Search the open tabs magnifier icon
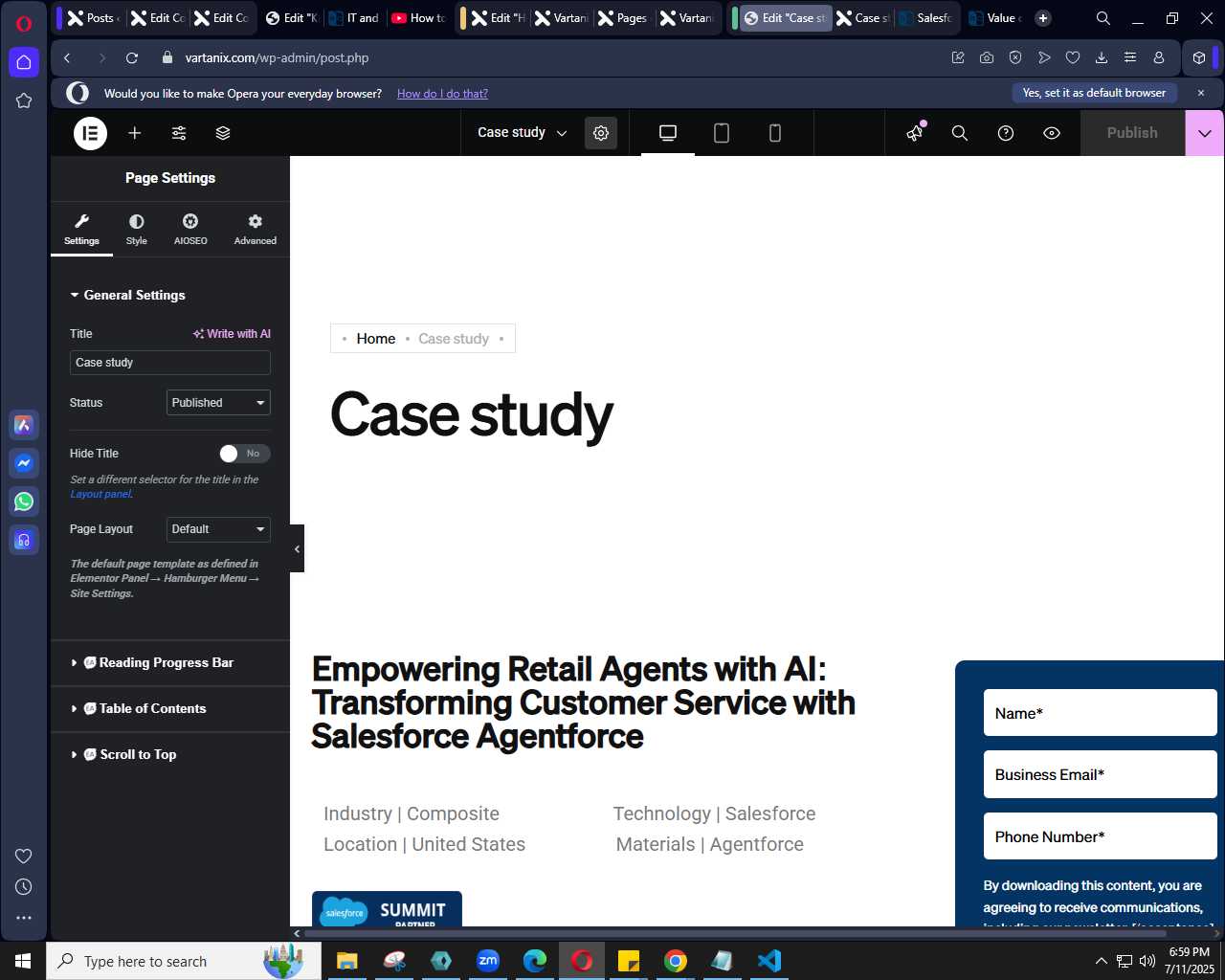 click(1103, 18)
